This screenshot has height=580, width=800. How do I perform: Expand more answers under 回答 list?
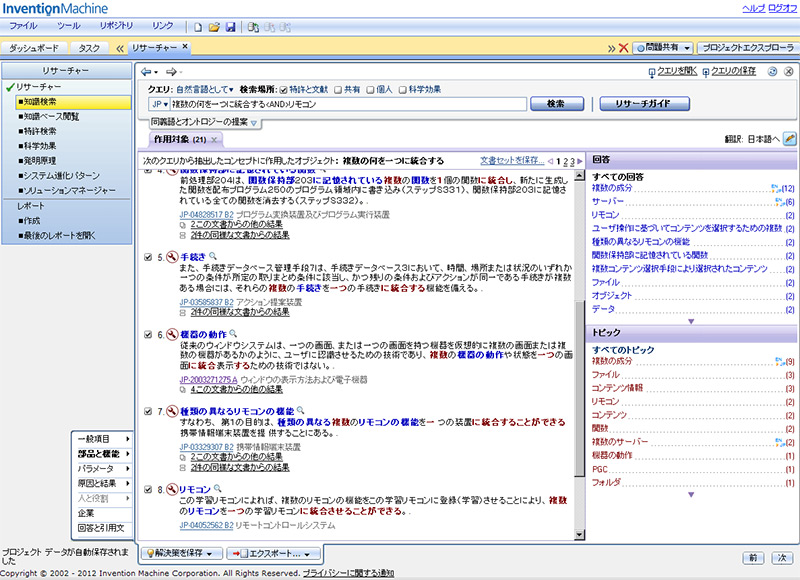pos(691,321)
